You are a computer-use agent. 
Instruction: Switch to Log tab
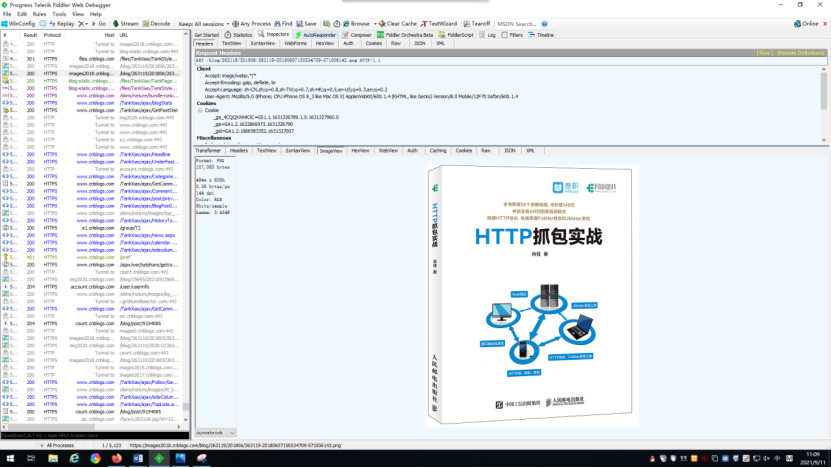click(x=488, y=35)
